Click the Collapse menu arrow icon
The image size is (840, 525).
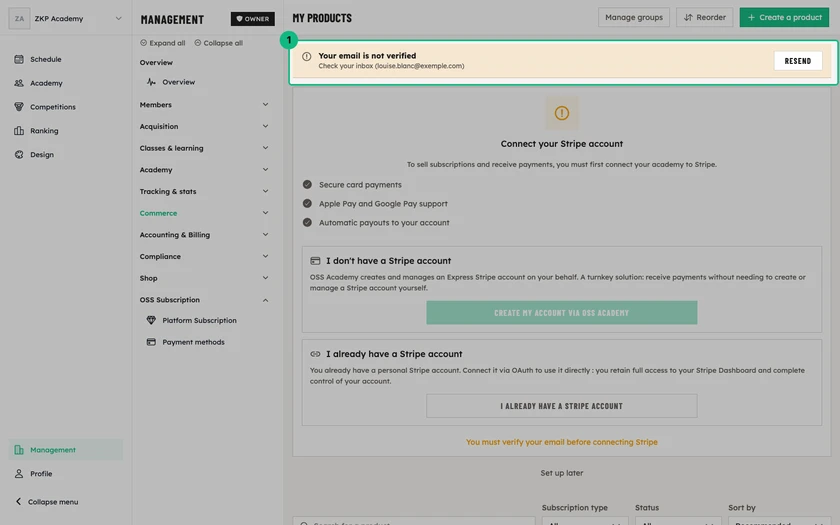pyautogui.click(x=18, y=501)
